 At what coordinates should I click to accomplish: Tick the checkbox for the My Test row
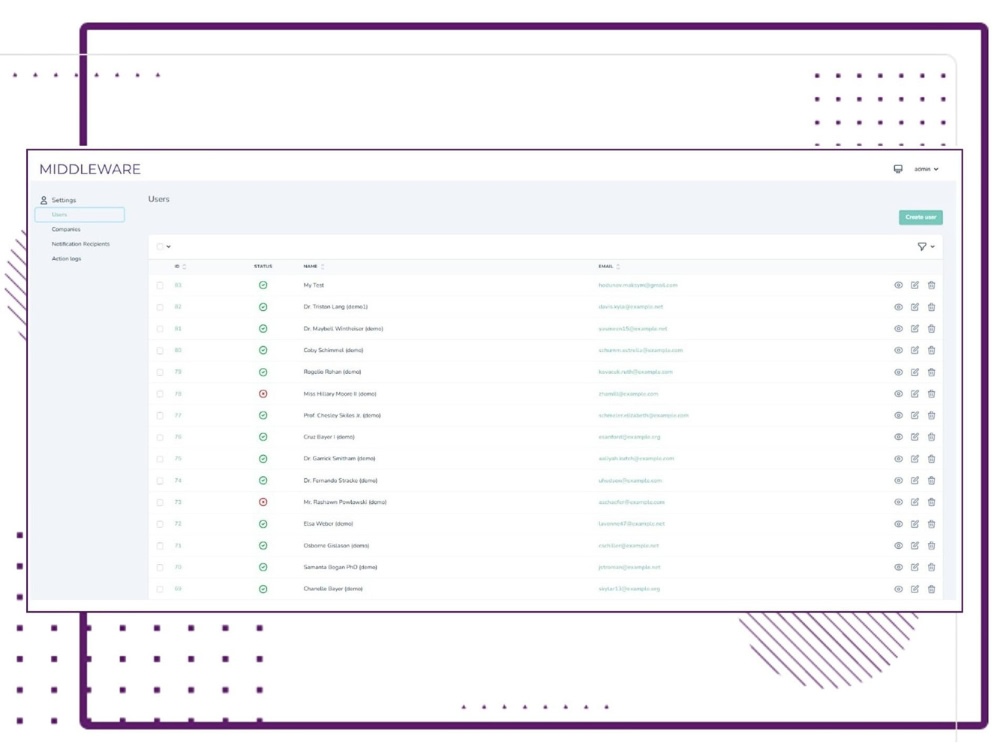(160, 286)
